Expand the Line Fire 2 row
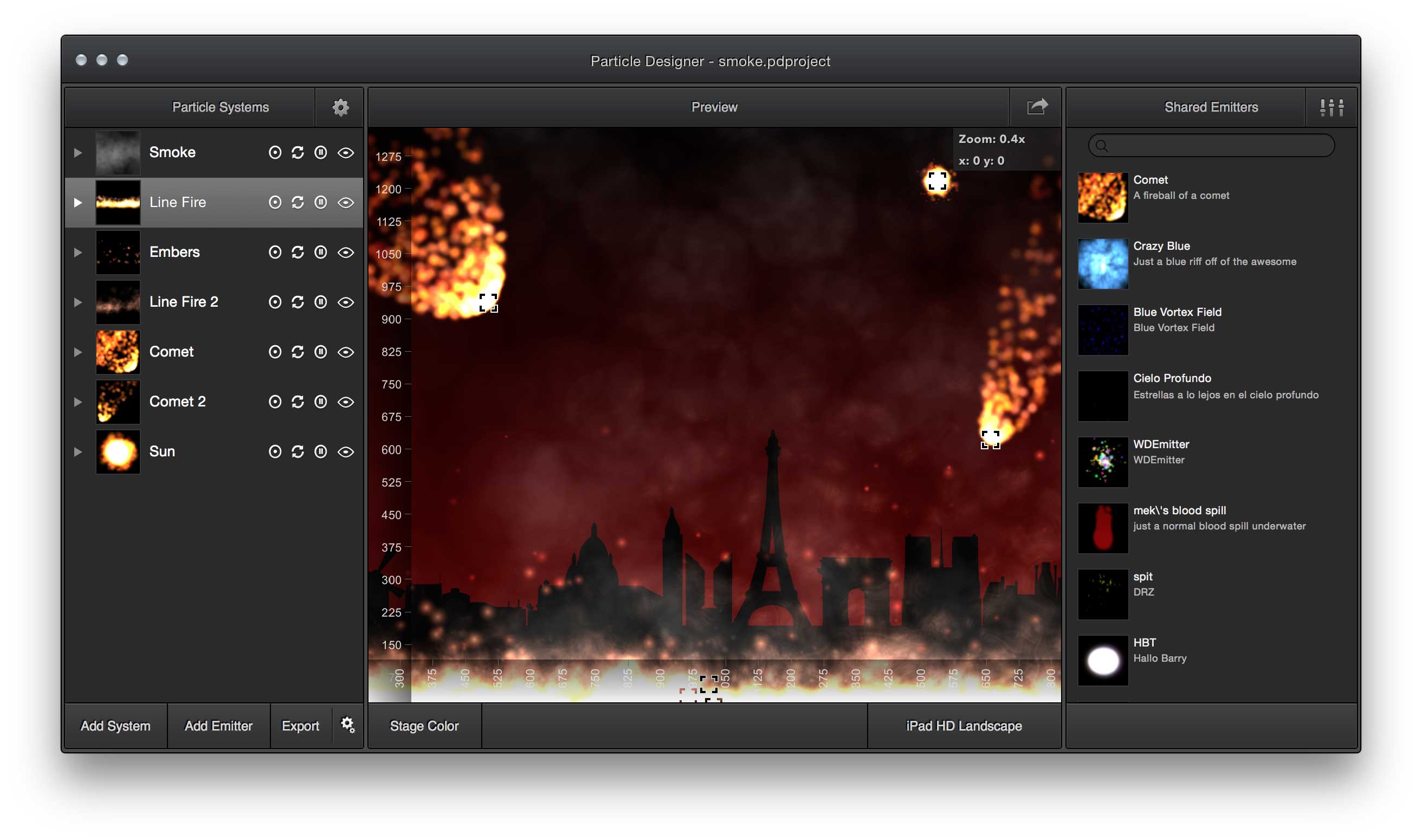 click(x=78, y=302)
